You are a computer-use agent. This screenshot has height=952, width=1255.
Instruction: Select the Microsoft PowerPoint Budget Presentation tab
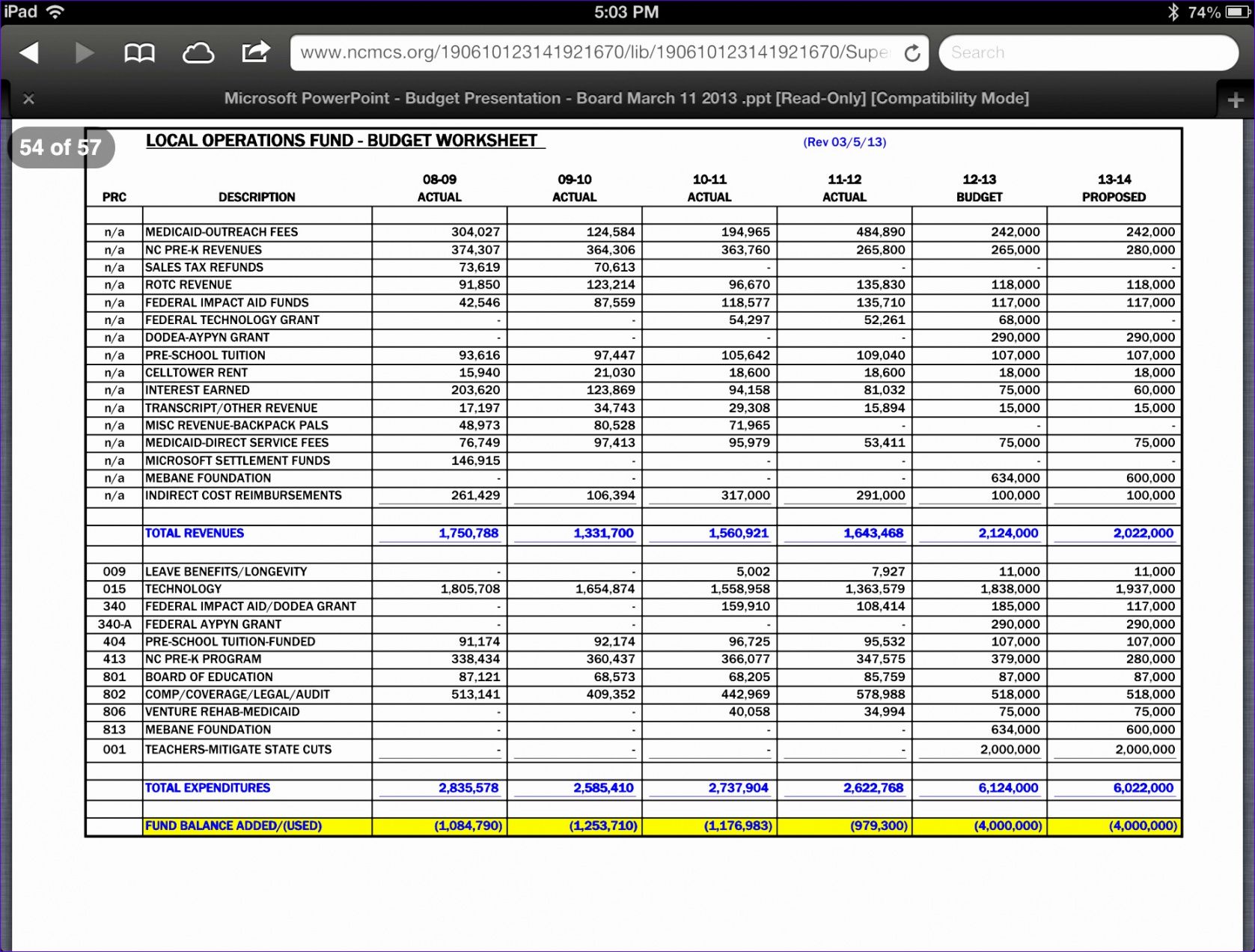coord(626,99)
